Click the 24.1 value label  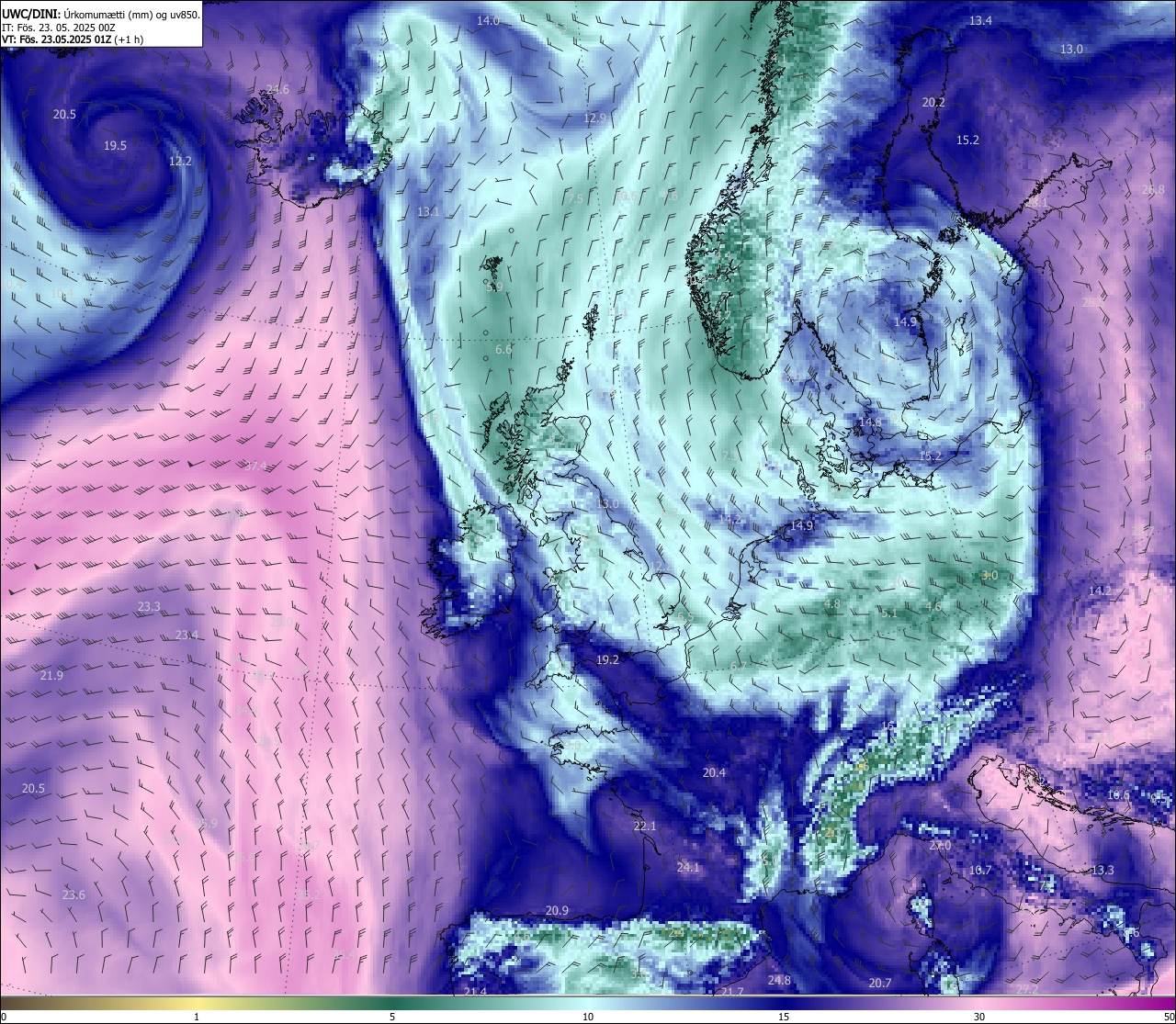pyautogui.click(x=688, y=868)
